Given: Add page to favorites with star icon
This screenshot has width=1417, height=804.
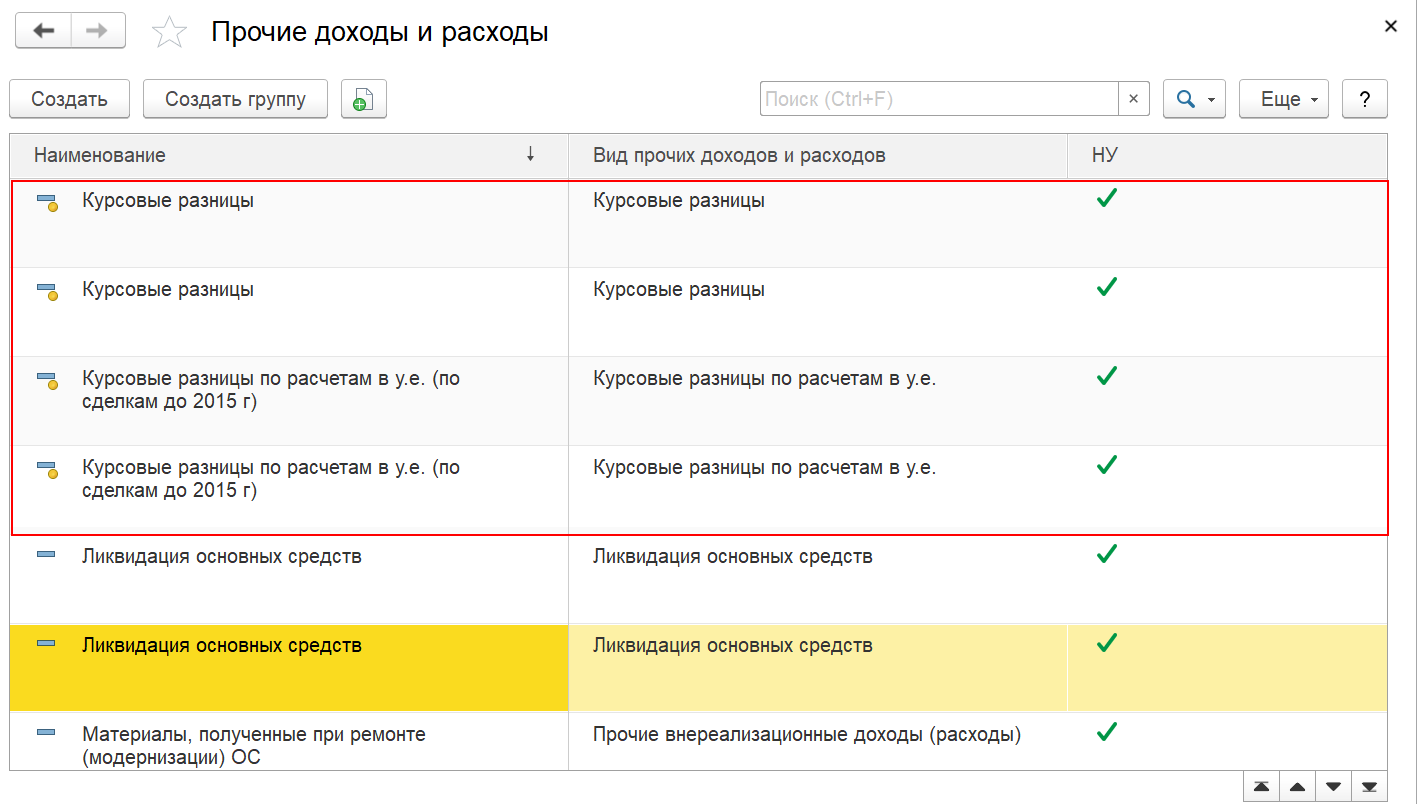Looking at the screenshot, I should [x=169, y=33].
